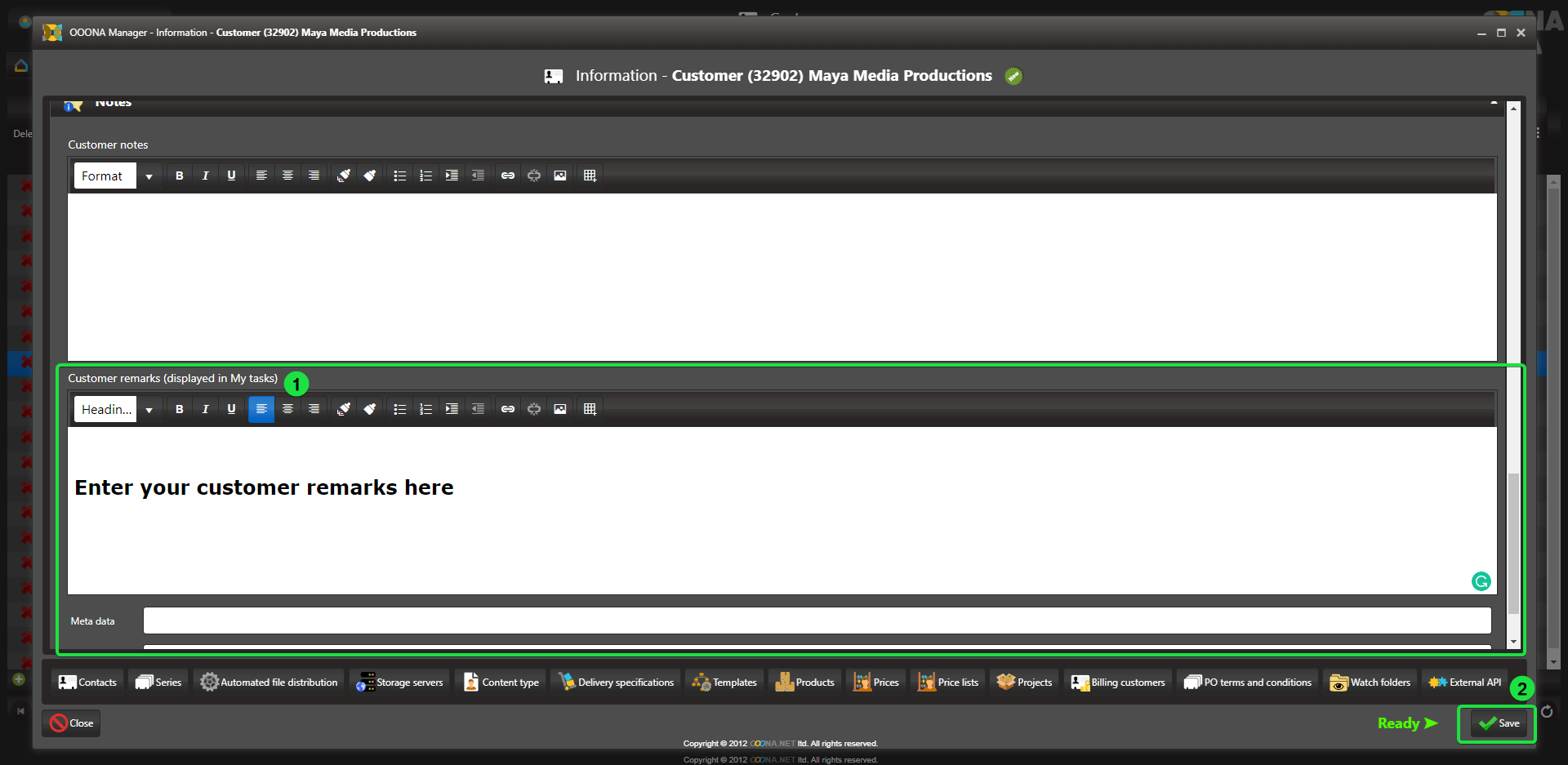Click the Save button

pyautogui.click(x=1499, y=723)
